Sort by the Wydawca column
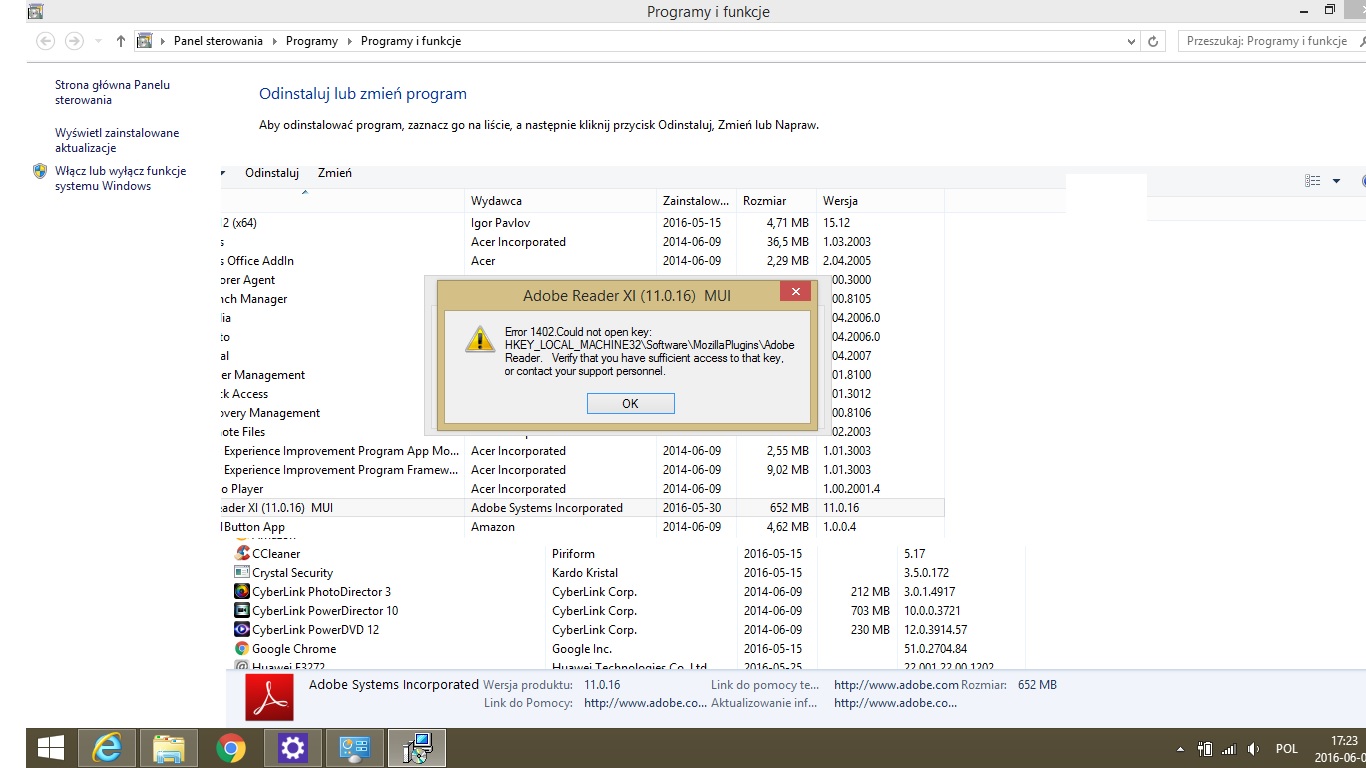The height and width of the screenshot is (768, 1366). 561,201
